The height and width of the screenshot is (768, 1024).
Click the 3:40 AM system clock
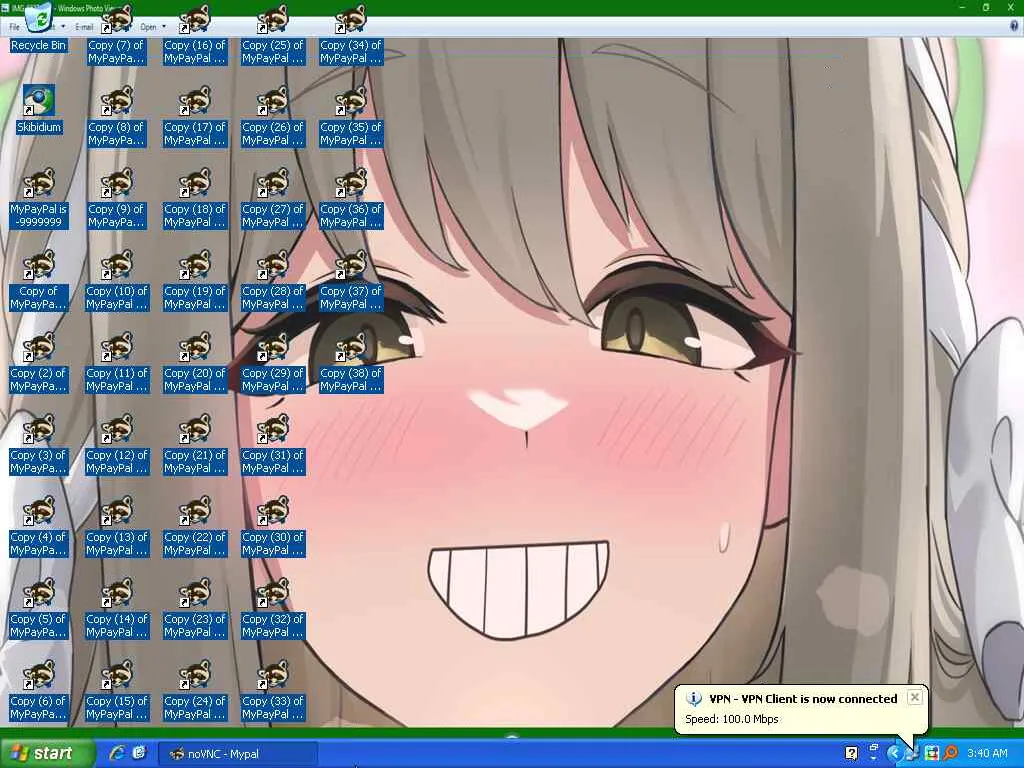pyautogui.click(x=987, y=754)
